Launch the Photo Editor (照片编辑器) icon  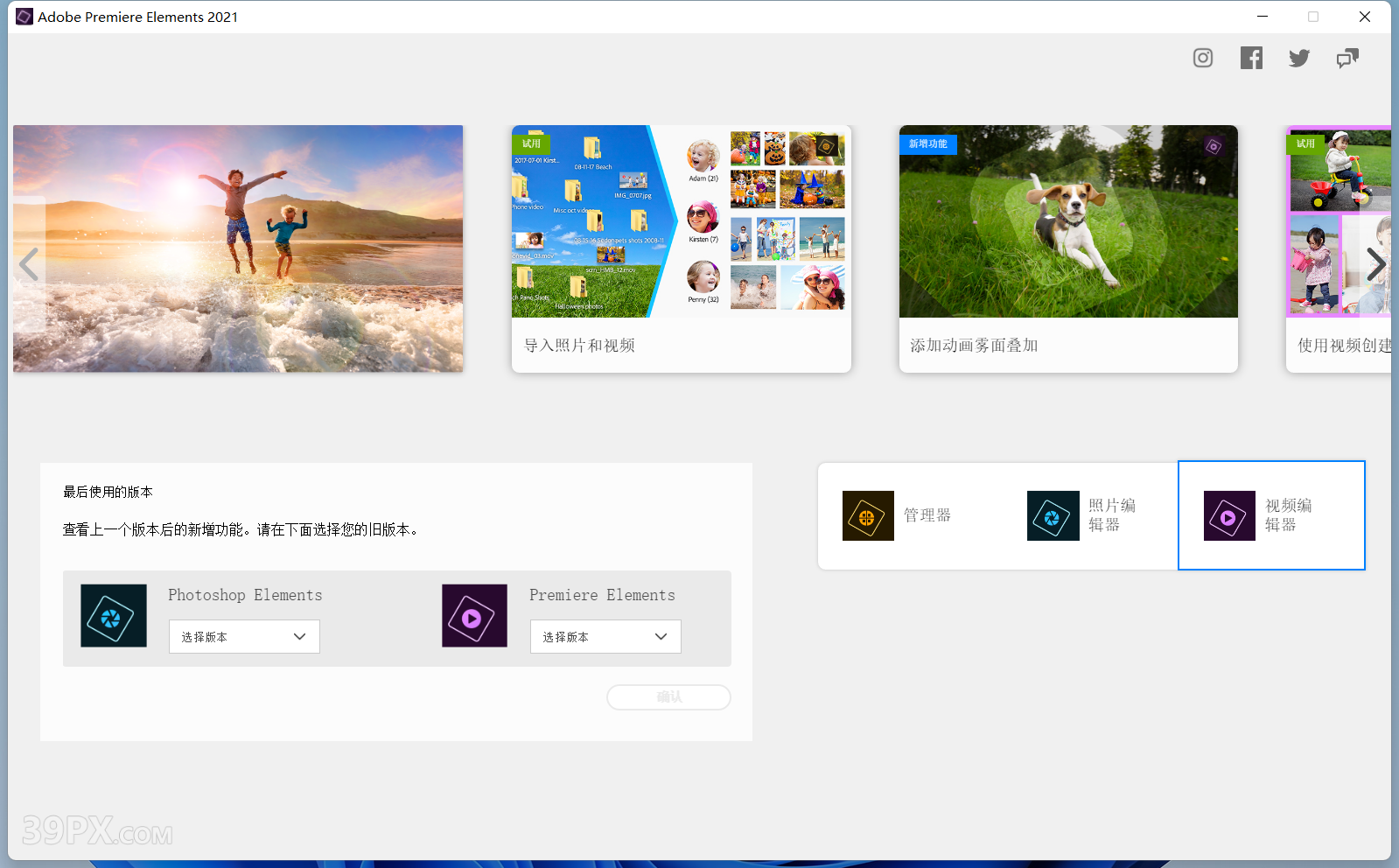1053,515
